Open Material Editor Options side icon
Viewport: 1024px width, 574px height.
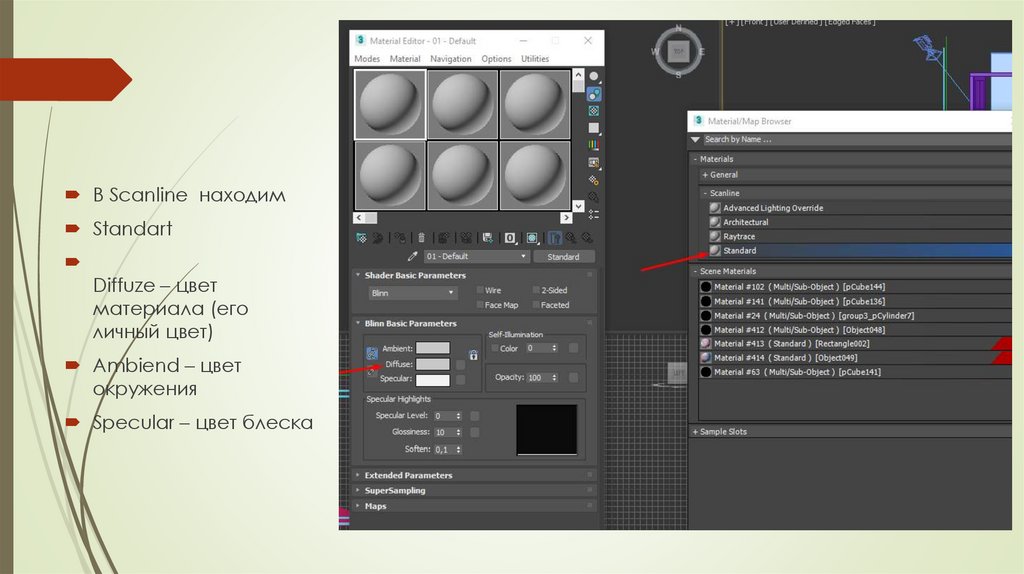point(594,180)
